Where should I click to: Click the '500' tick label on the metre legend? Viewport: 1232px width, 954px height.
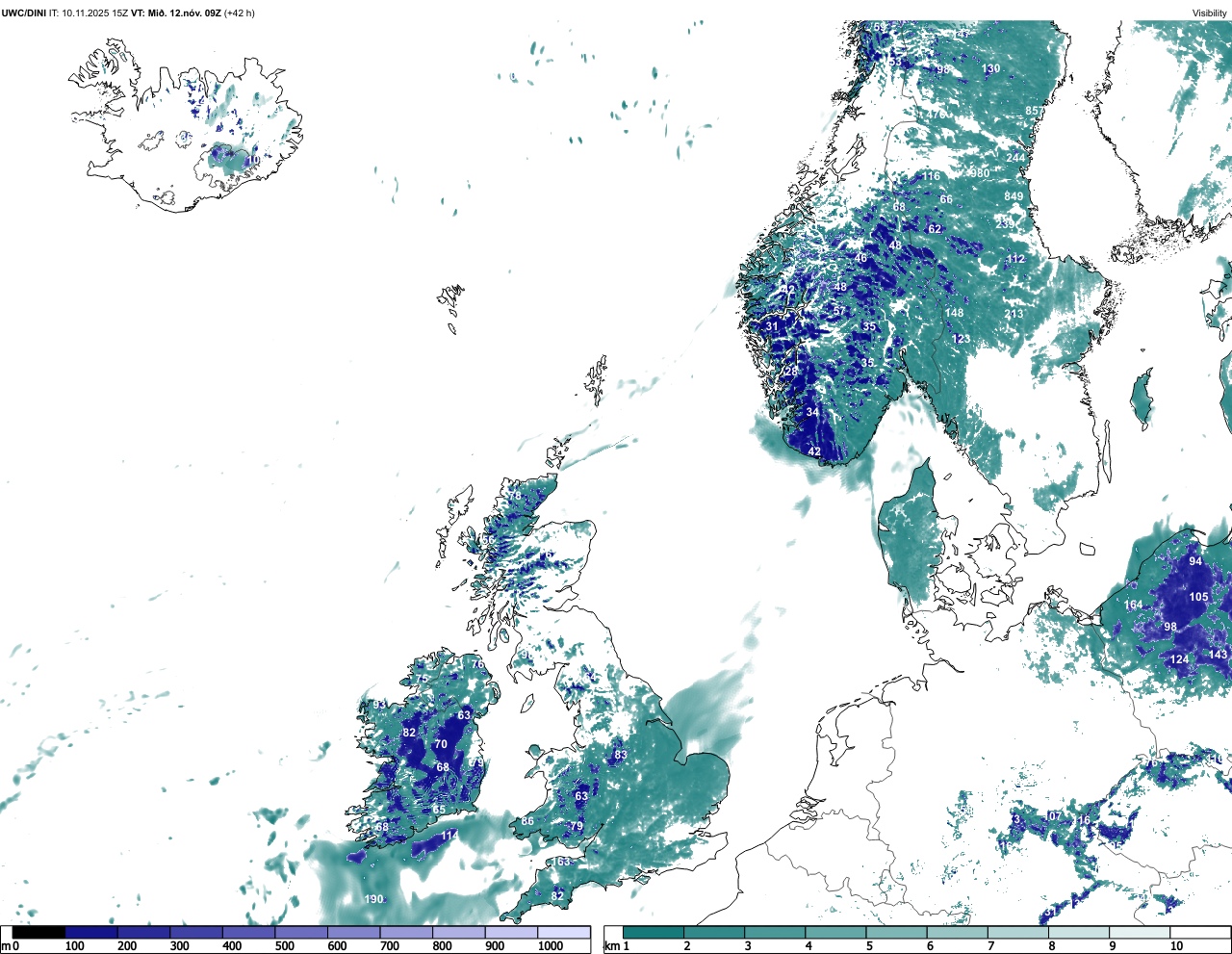[284, 946]
